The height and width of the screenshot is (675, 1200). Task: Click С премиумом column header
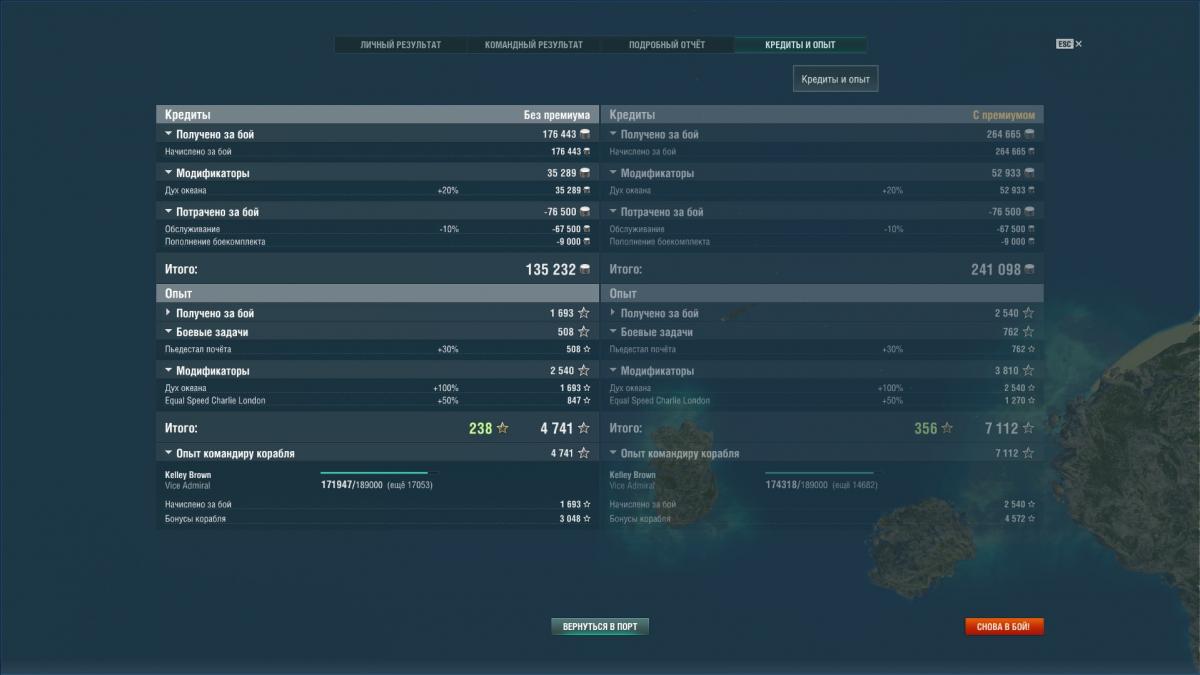click(1004, 115)
